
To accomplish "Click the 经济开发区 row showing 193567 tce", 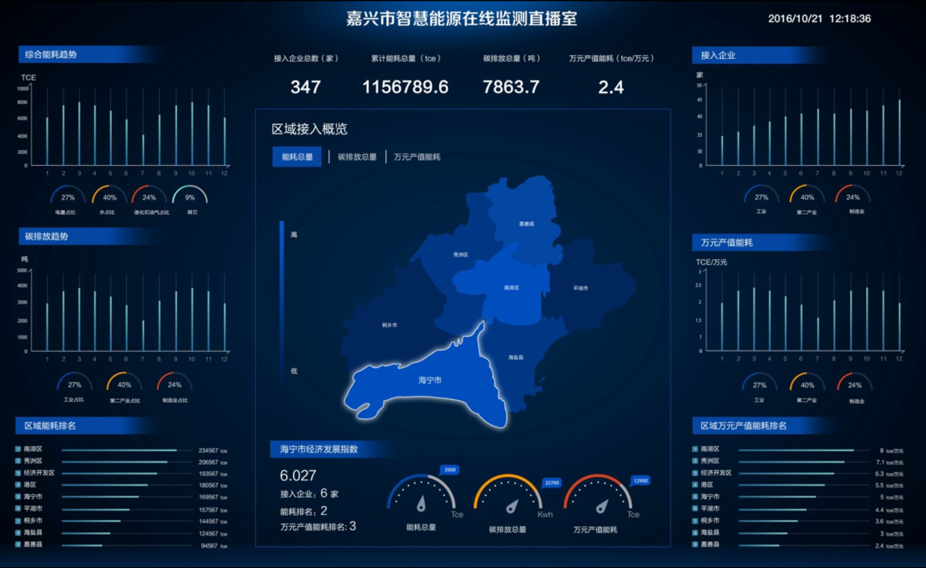I will pos(121,474).
